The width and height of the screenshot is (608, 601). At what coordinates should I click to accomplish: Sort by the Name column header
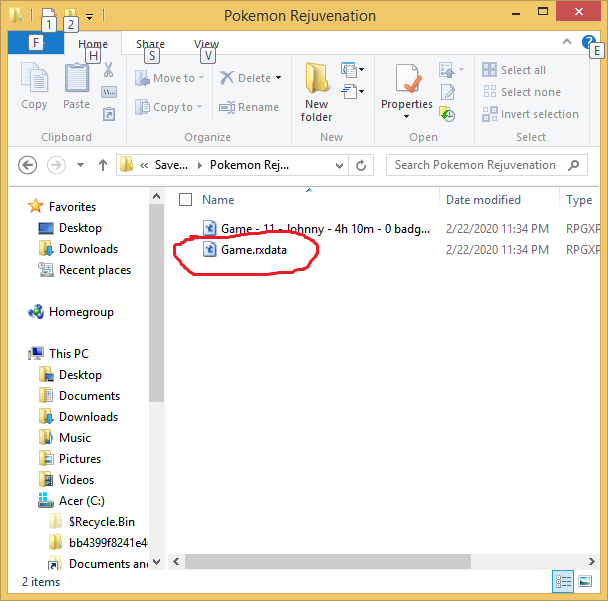[218, 200]
